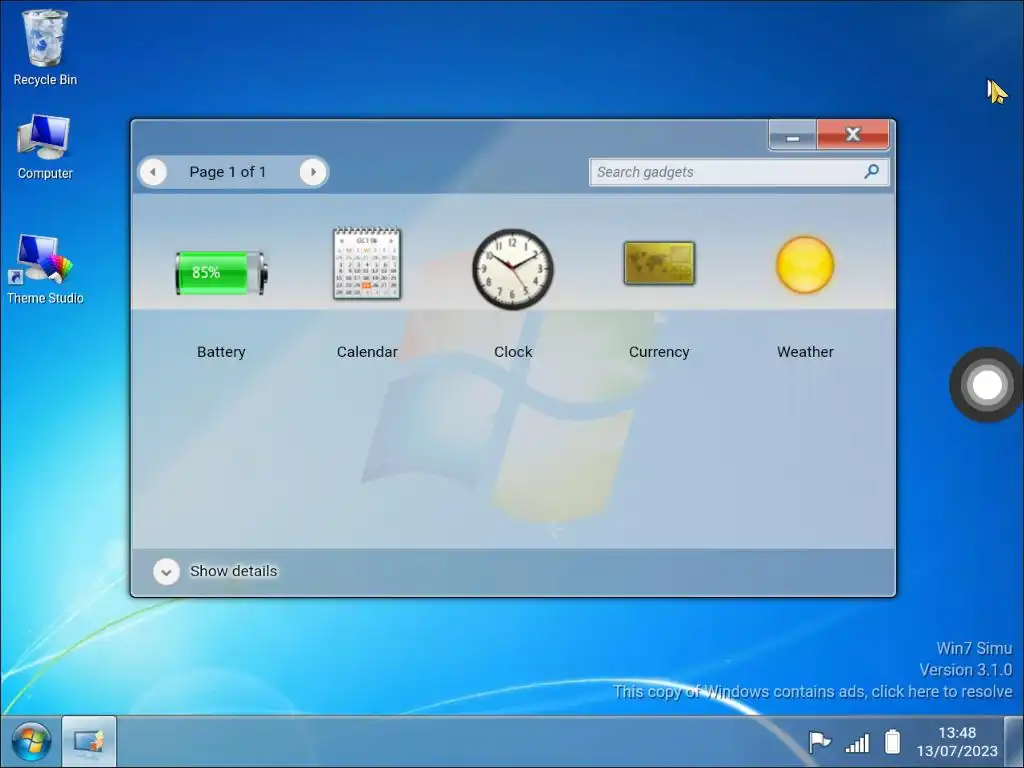Click the Clock label text
Screen dimensions: 1024x768
pyautogui.click(x=513, y=352)
